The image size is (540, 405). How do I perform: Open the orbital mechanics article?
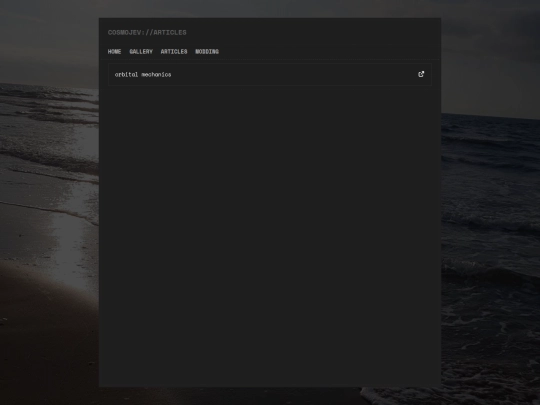coord(270,74)
